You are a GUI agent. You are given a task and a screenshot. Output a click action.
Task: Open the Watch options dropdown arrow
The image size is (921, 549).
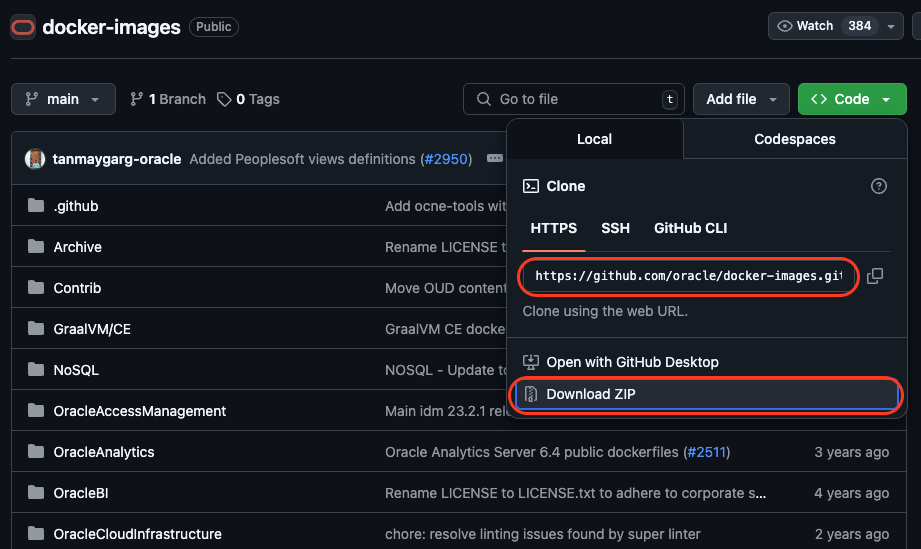(x=891, y=26)
